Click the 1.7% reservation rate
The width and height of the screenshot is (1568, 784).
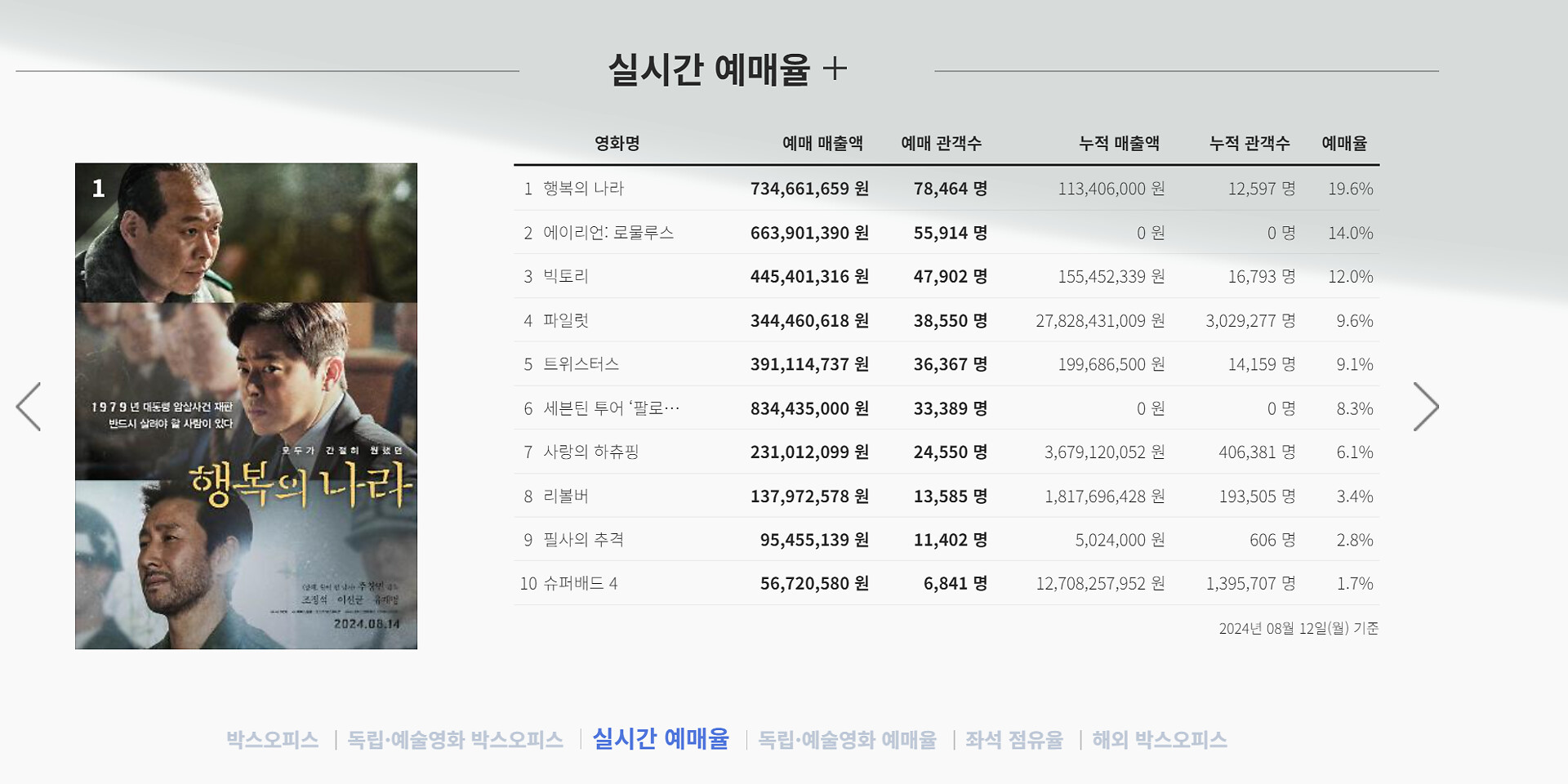(x=1355, y=584)
